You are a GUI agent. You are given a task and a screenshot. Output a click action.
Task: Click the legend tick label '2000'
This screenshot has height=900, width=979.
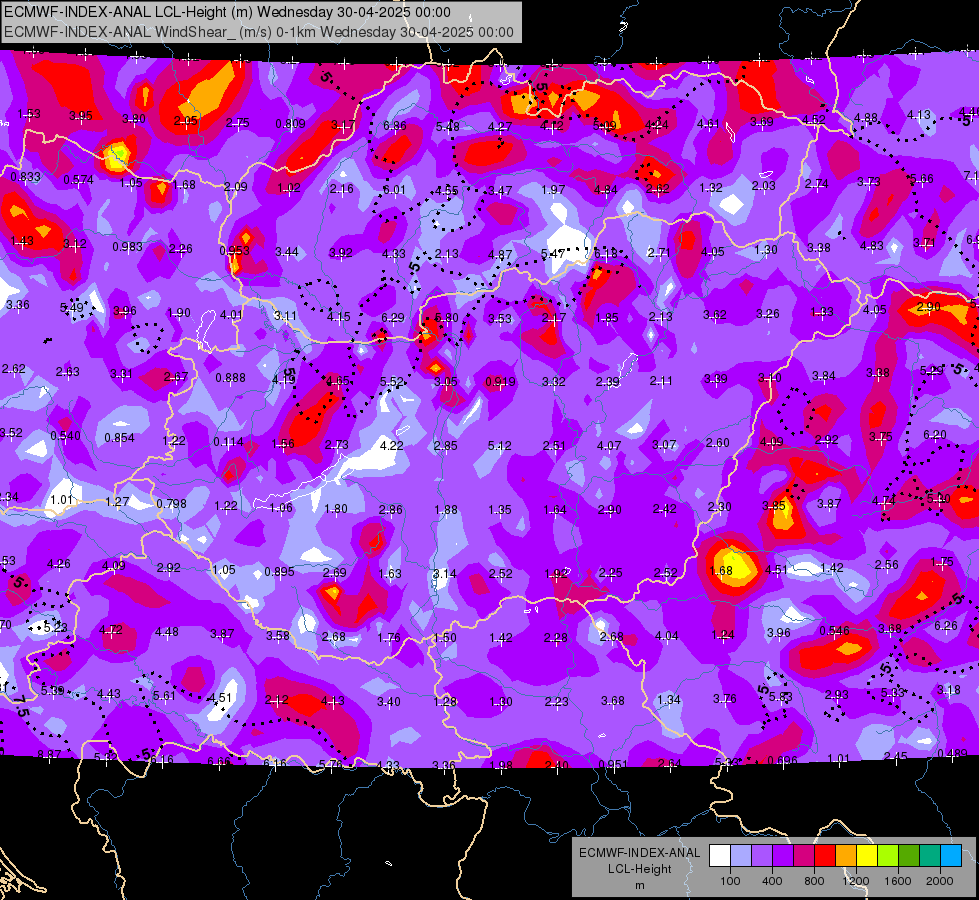pos(940,881)
